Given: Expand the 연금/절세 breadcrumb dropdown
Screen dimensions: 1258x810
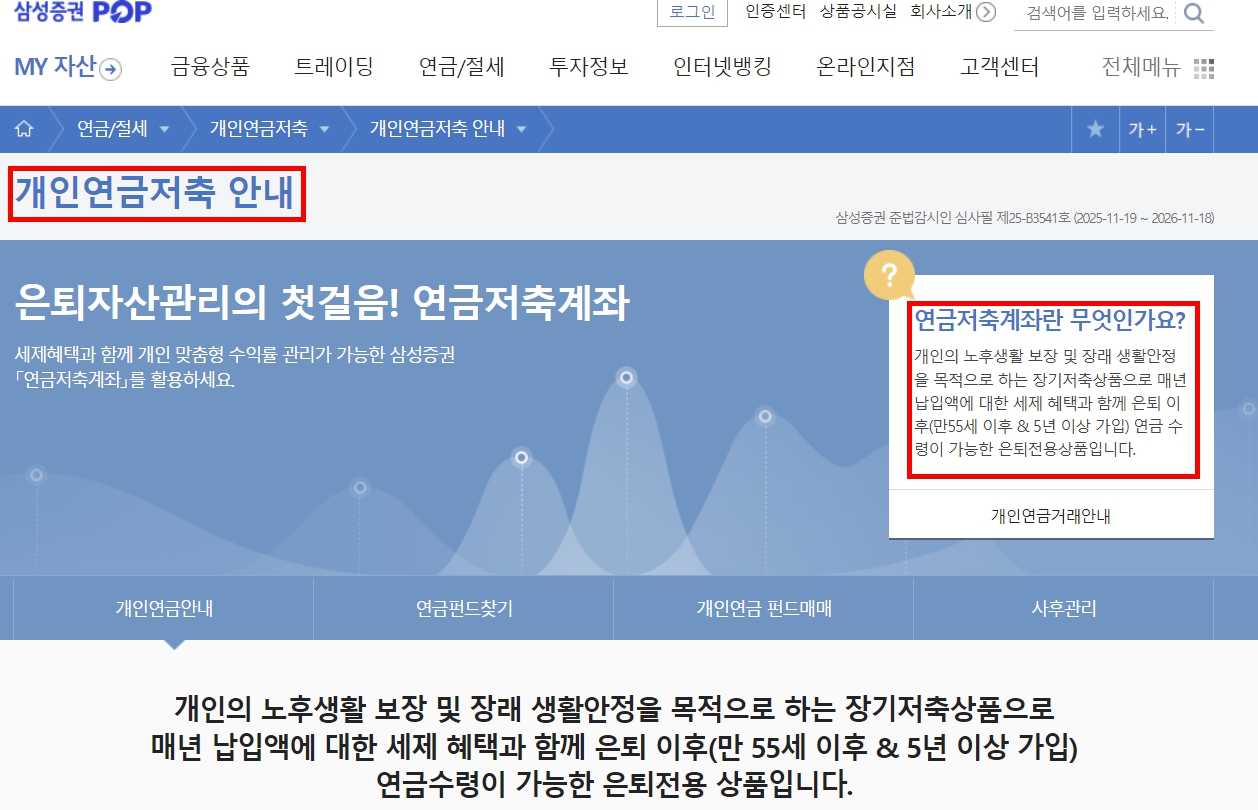Looking at the screenshot, I should tap(164, 129).
